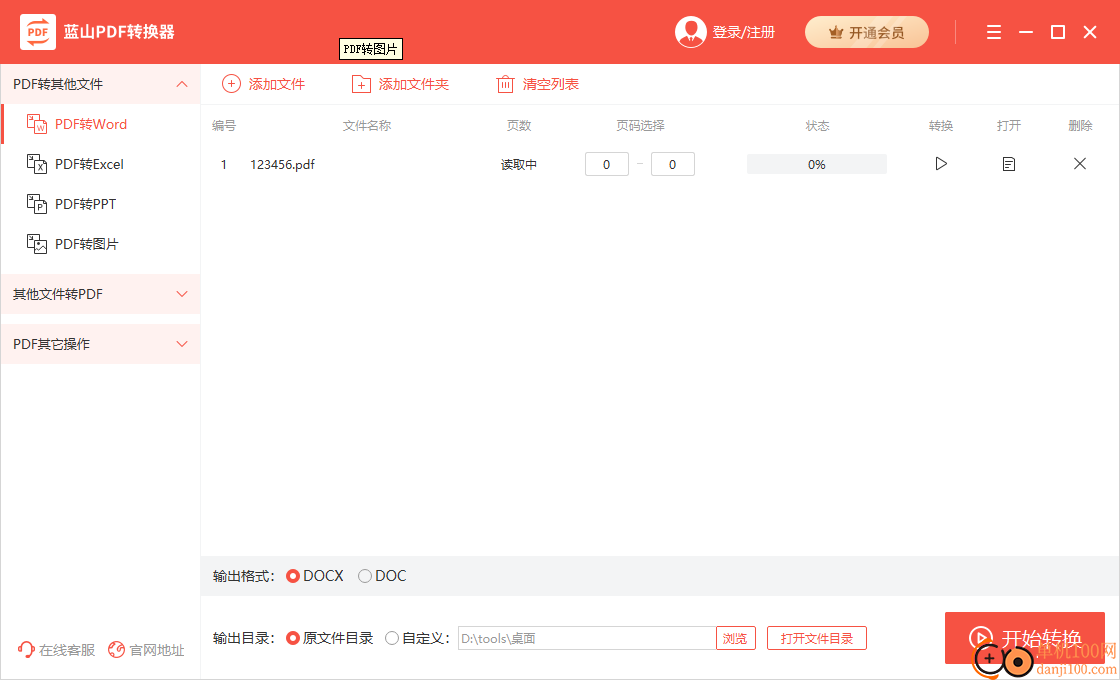Start converting 123456.pdf with play icon
Viewport: 1120px width, 680px height.
tap(941, 164)
